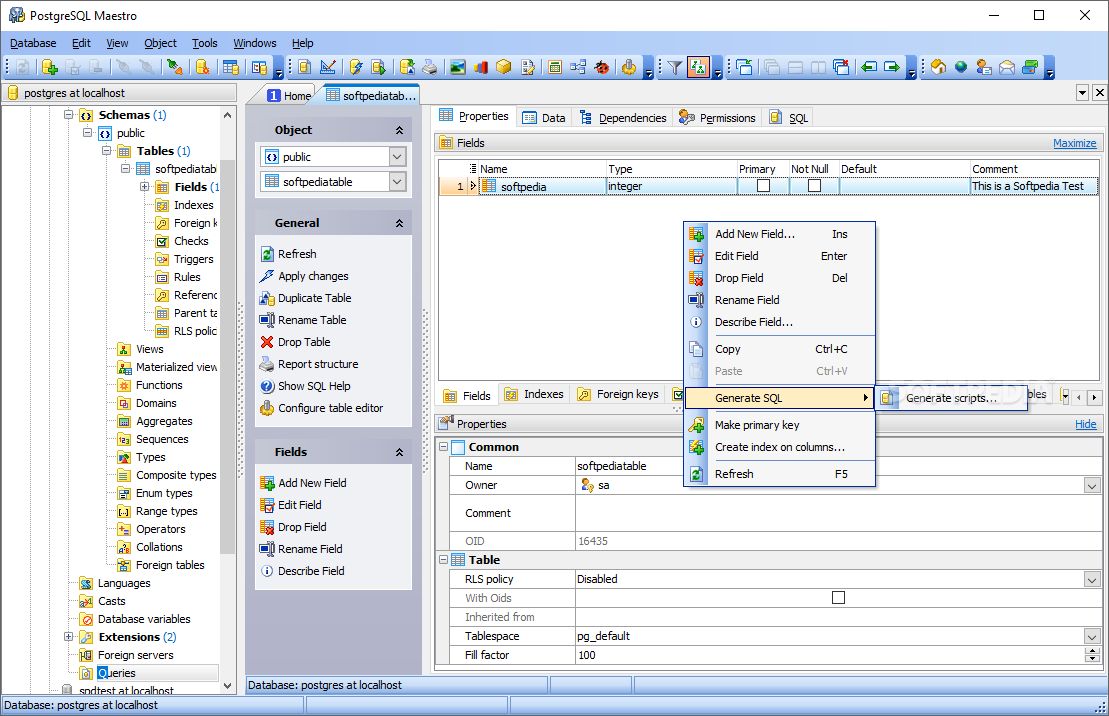Click the SQL script lightning bolt toolbar icon

click(x=356, y=67)
